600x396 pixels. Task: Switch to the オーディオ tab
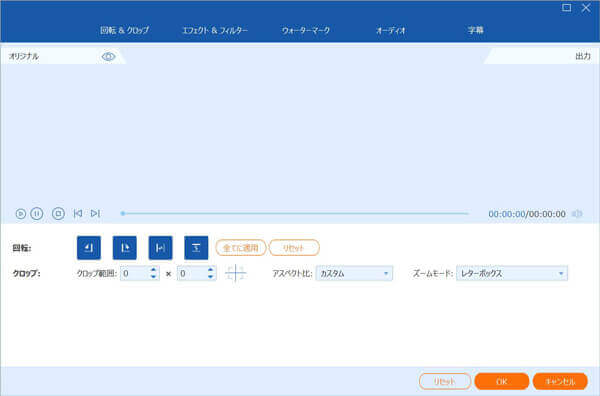pos(391,30)
